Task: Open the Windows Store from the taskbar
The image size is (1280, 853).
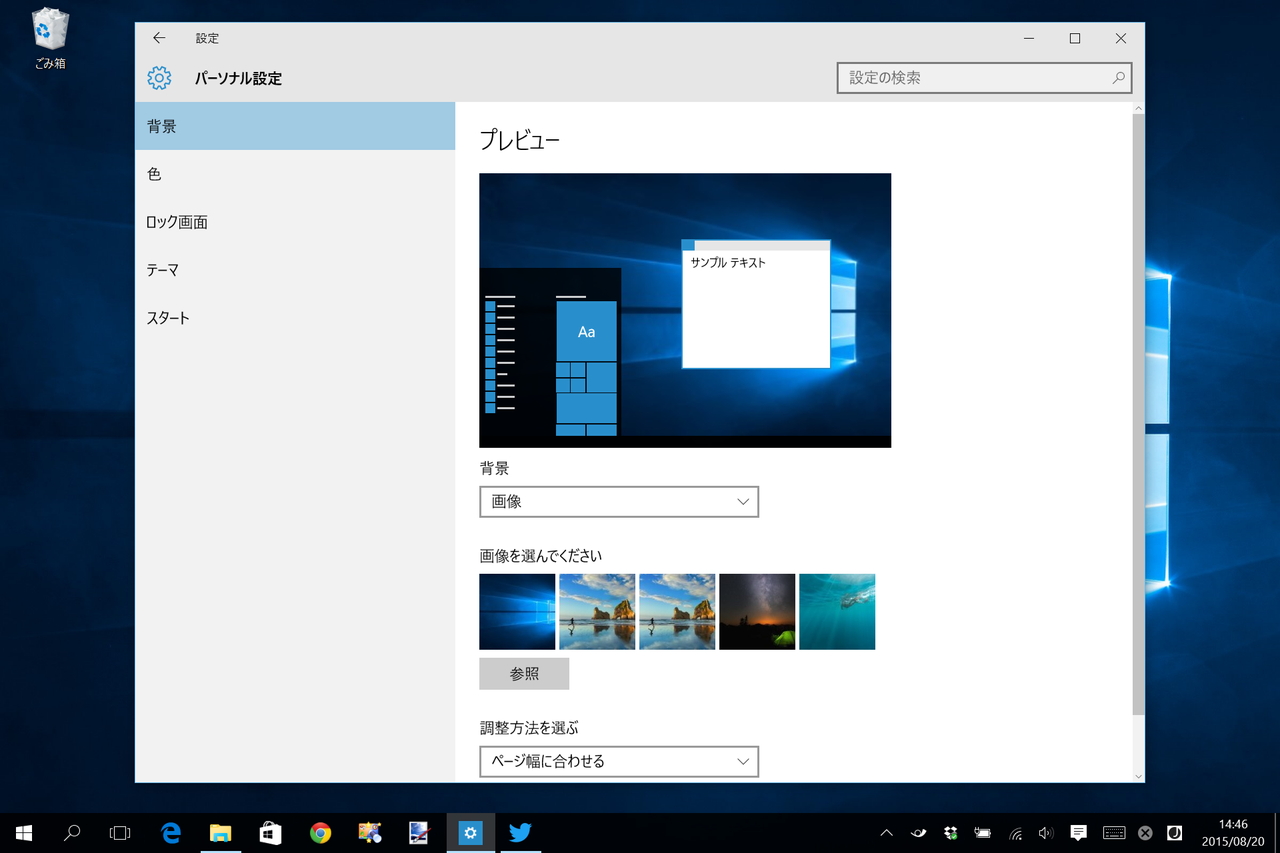Action: 270,832
